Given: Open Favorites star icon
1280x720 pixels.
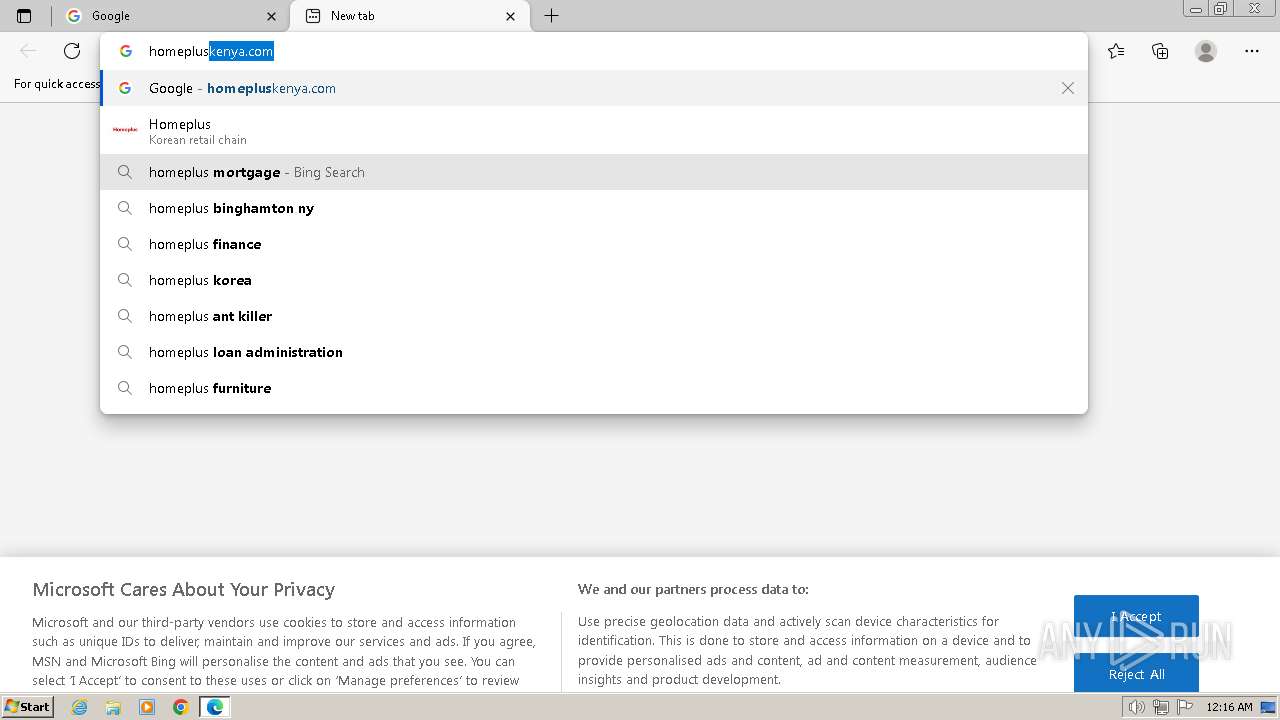Looking at the screenshot, I should 1116,51.
